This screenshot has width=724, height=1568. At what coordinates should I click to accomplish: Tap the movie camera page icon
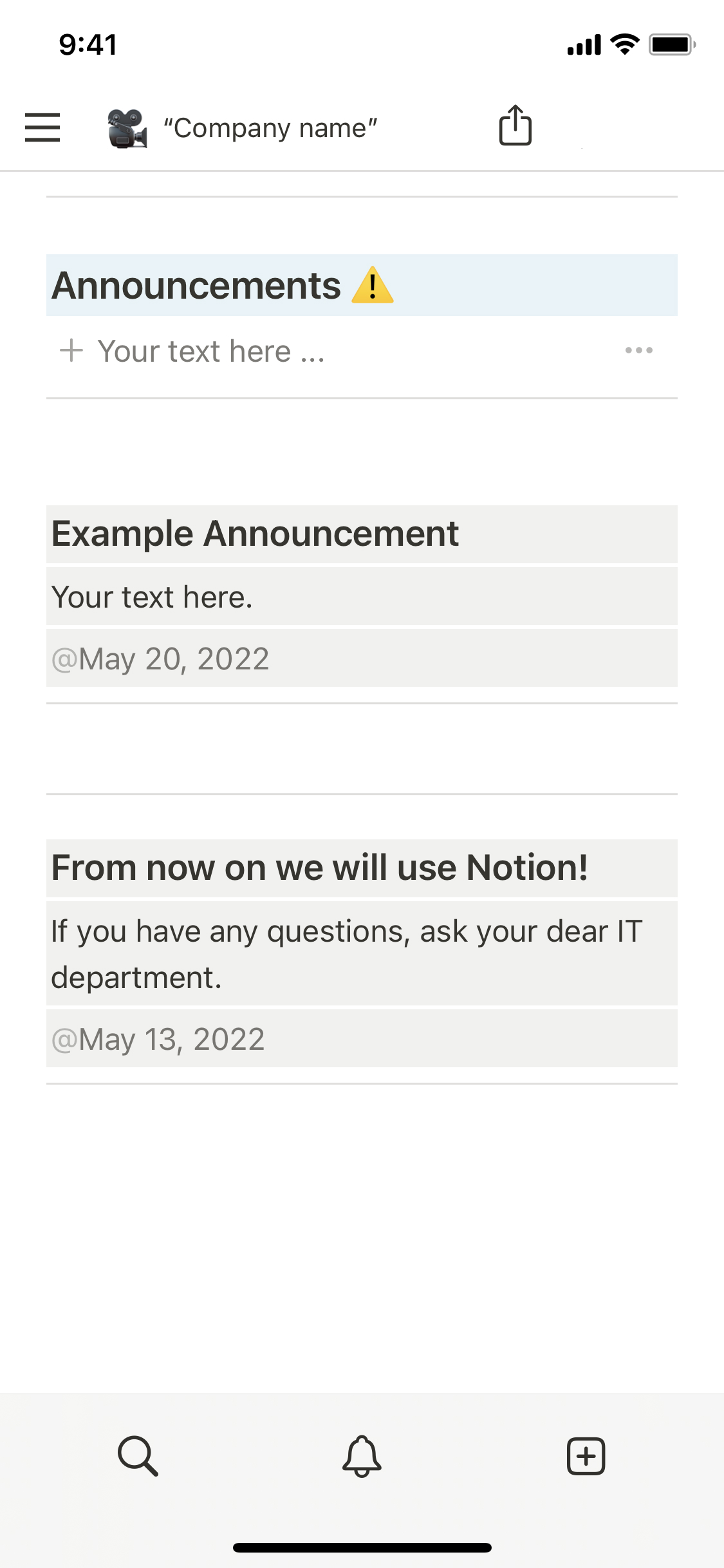127,128
